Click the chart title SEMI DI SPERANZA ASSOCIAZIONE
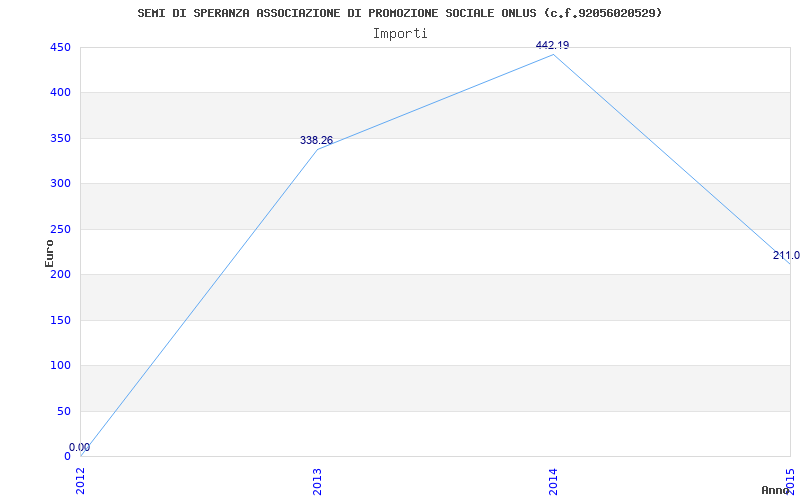This screenshot has height=500, width=800. [x=399, y=13]
